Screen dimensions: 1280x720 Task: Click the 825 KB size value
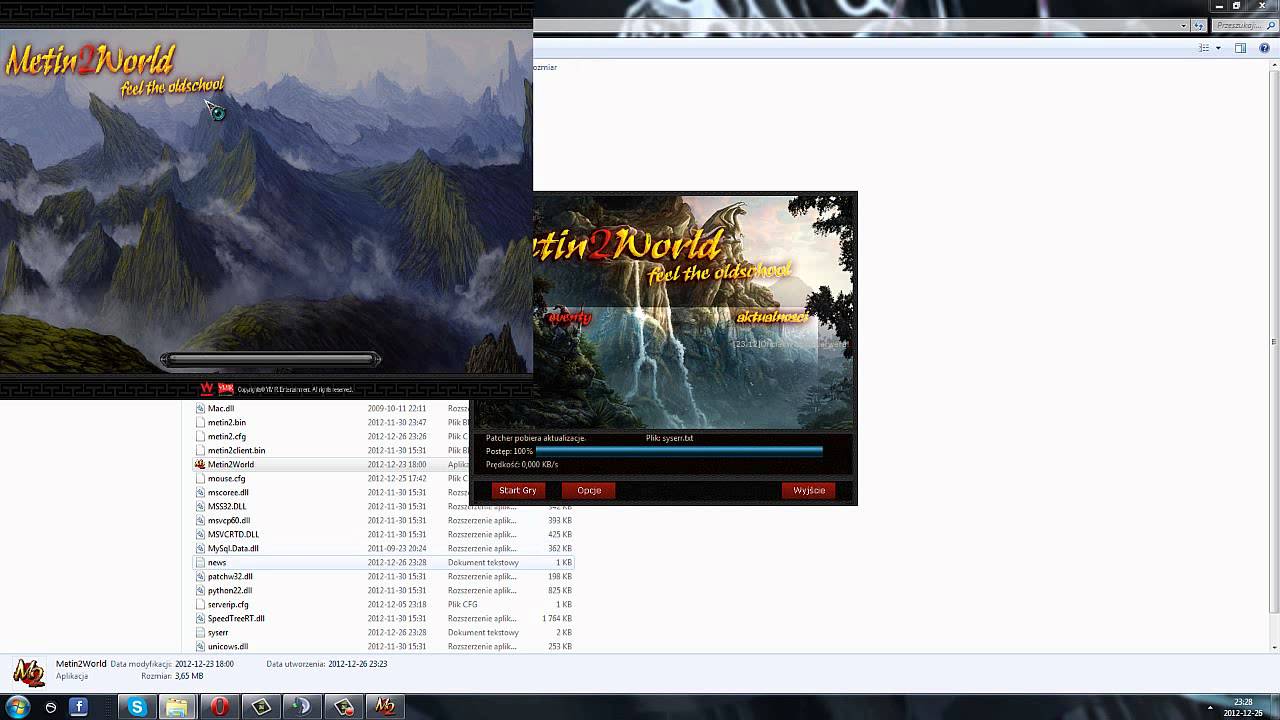click(x=560, y=590)
